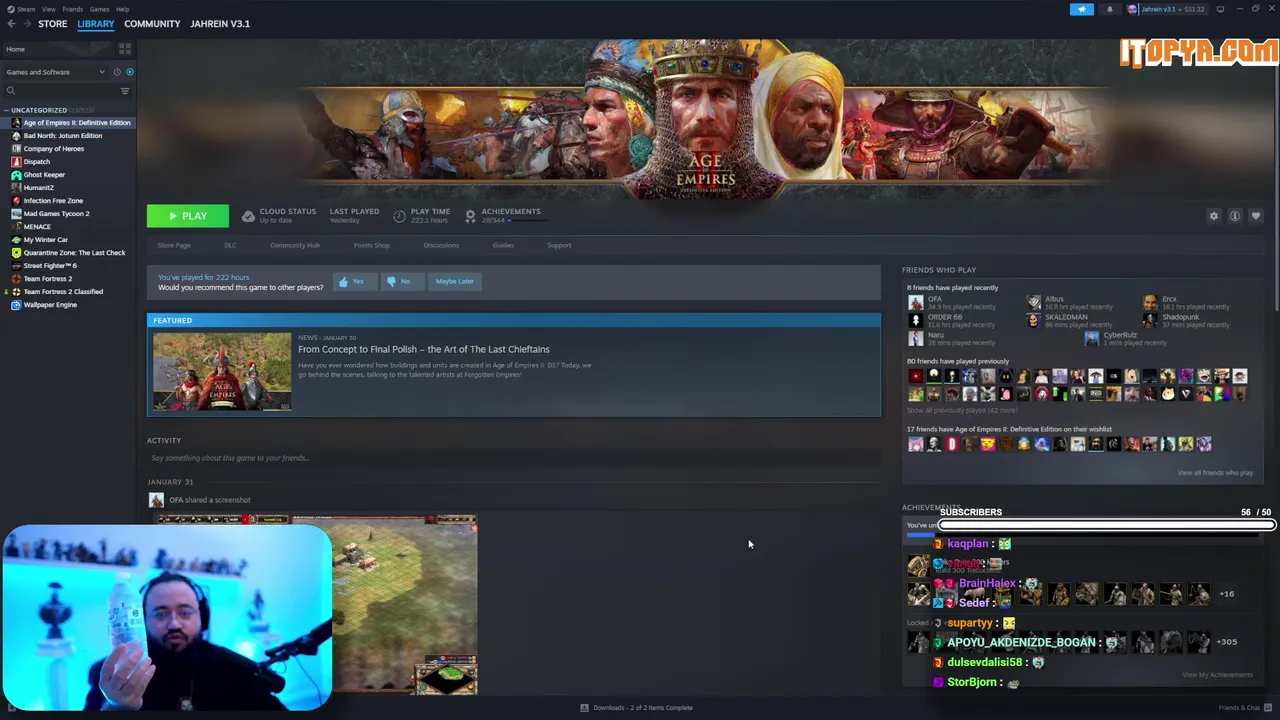Select Dispatch in the game list

(x=36, y=162)
